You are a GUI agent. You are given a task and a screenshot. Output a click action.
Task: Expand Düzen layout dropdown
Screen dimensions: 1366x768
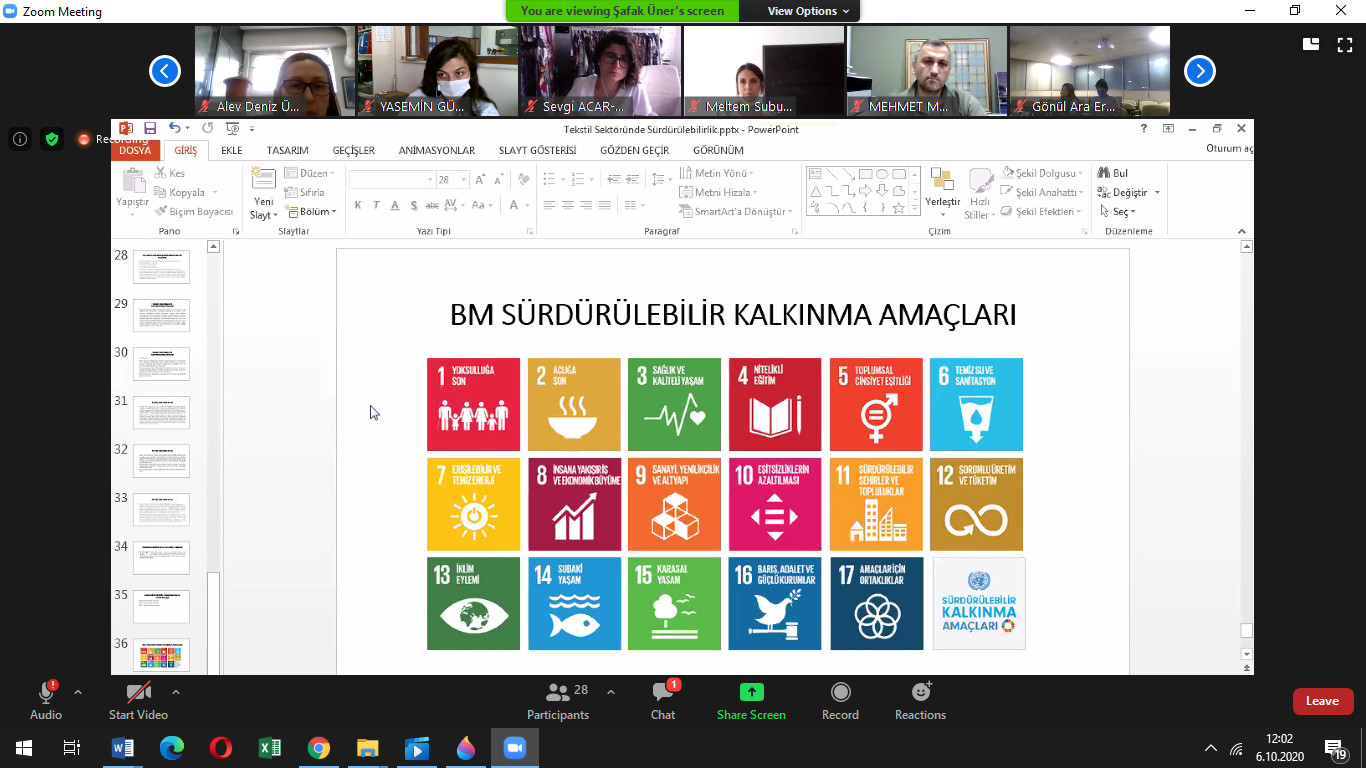[309, 173]
